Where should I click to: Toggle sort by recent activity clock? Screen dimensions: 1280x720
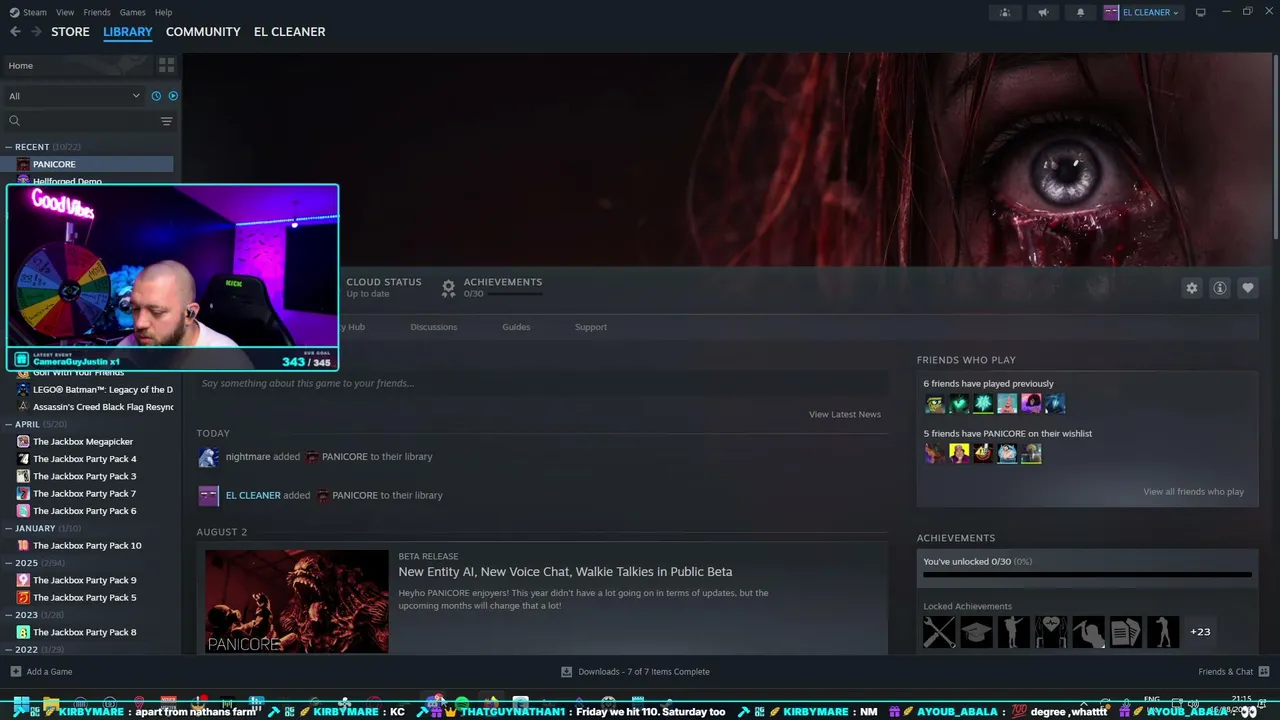(x=156, y=96)
